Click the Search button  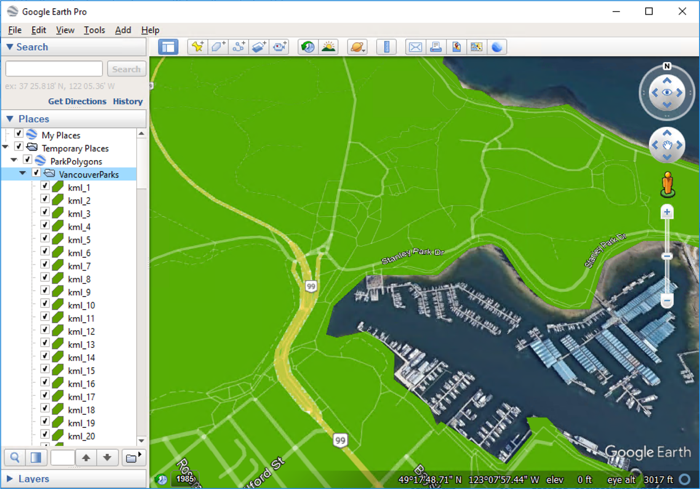(x=126, y=69)
